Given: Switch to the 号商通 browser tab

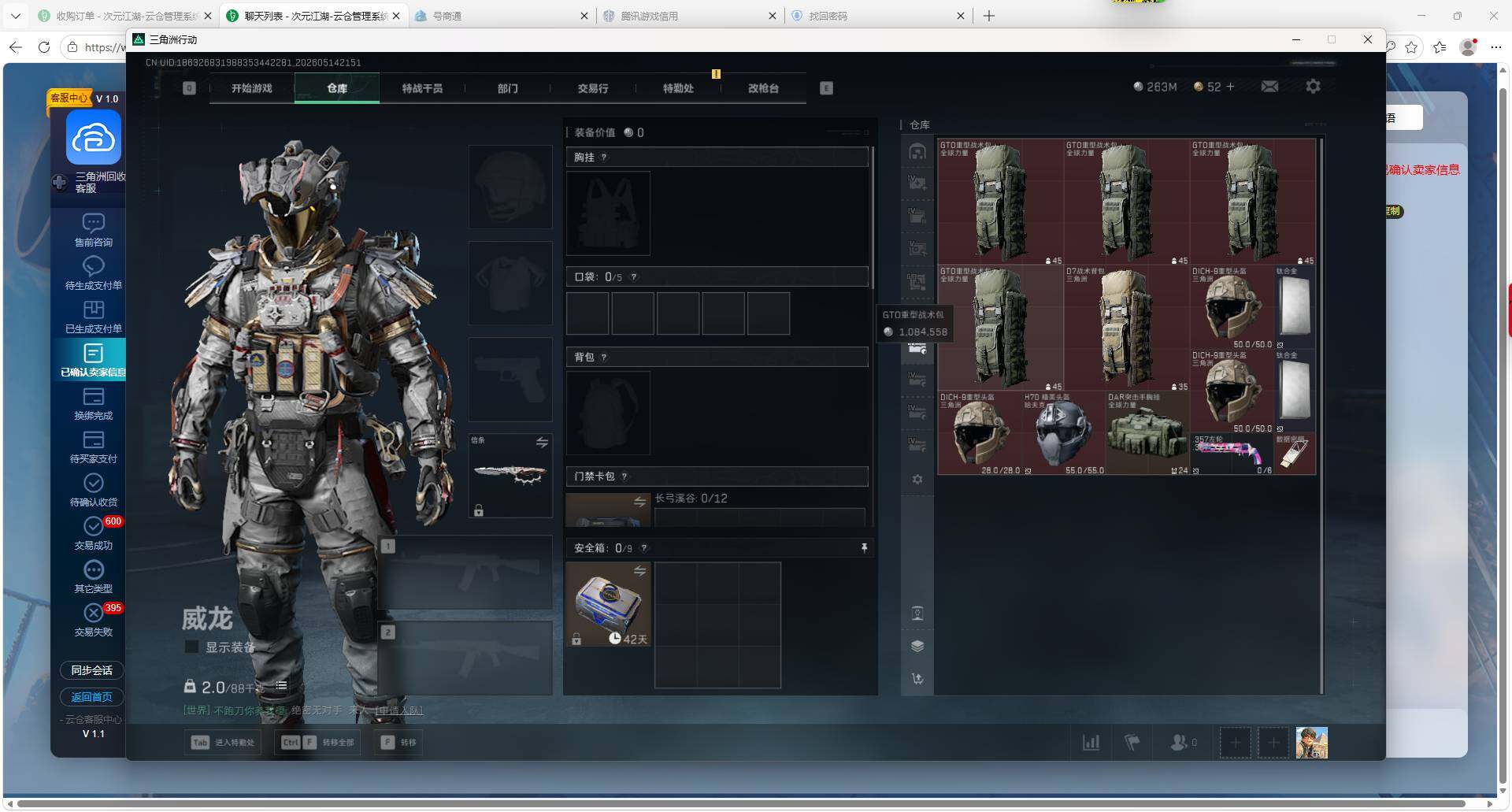Looking at the screenshot, I should pyautogui.click(x=501, y=16).
